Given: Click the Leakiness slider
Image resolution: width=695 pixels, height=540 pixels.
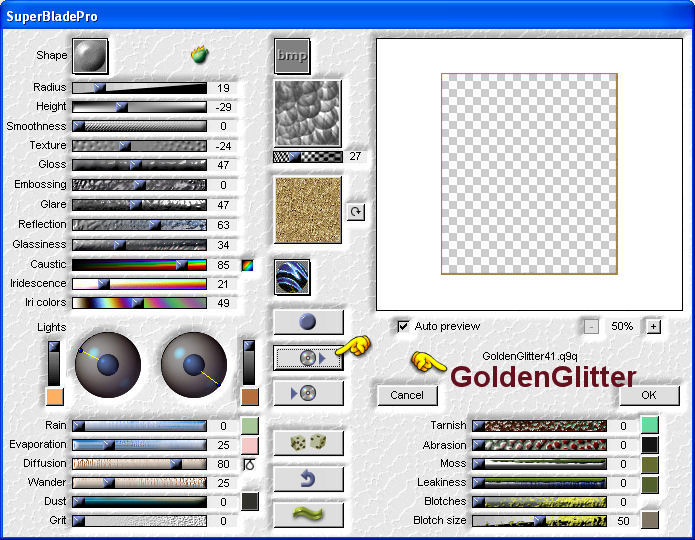Looking at the screenshot, I should pyautogui.click(x=539, y=483).
